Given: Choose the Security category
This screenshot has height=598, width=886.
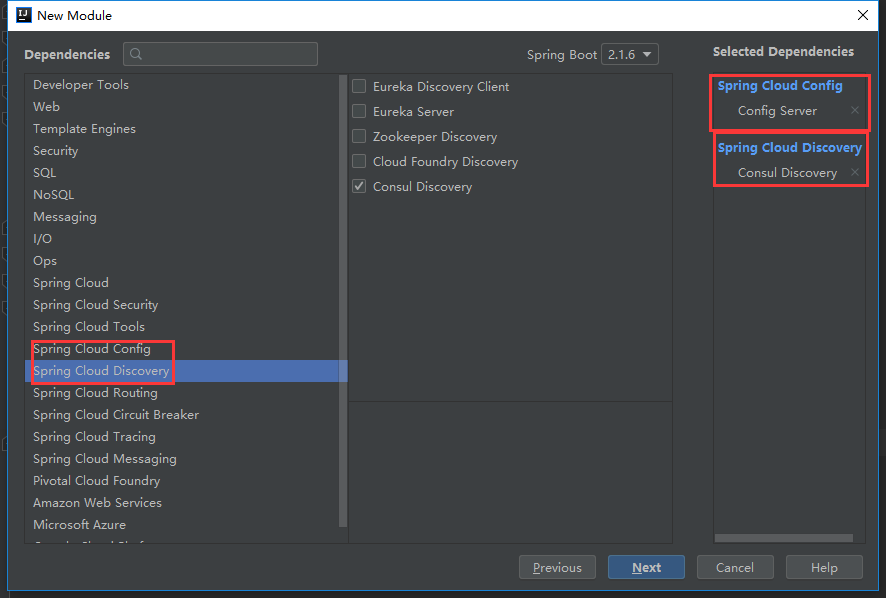Looking at the screenshot, I should click(181, 150).
